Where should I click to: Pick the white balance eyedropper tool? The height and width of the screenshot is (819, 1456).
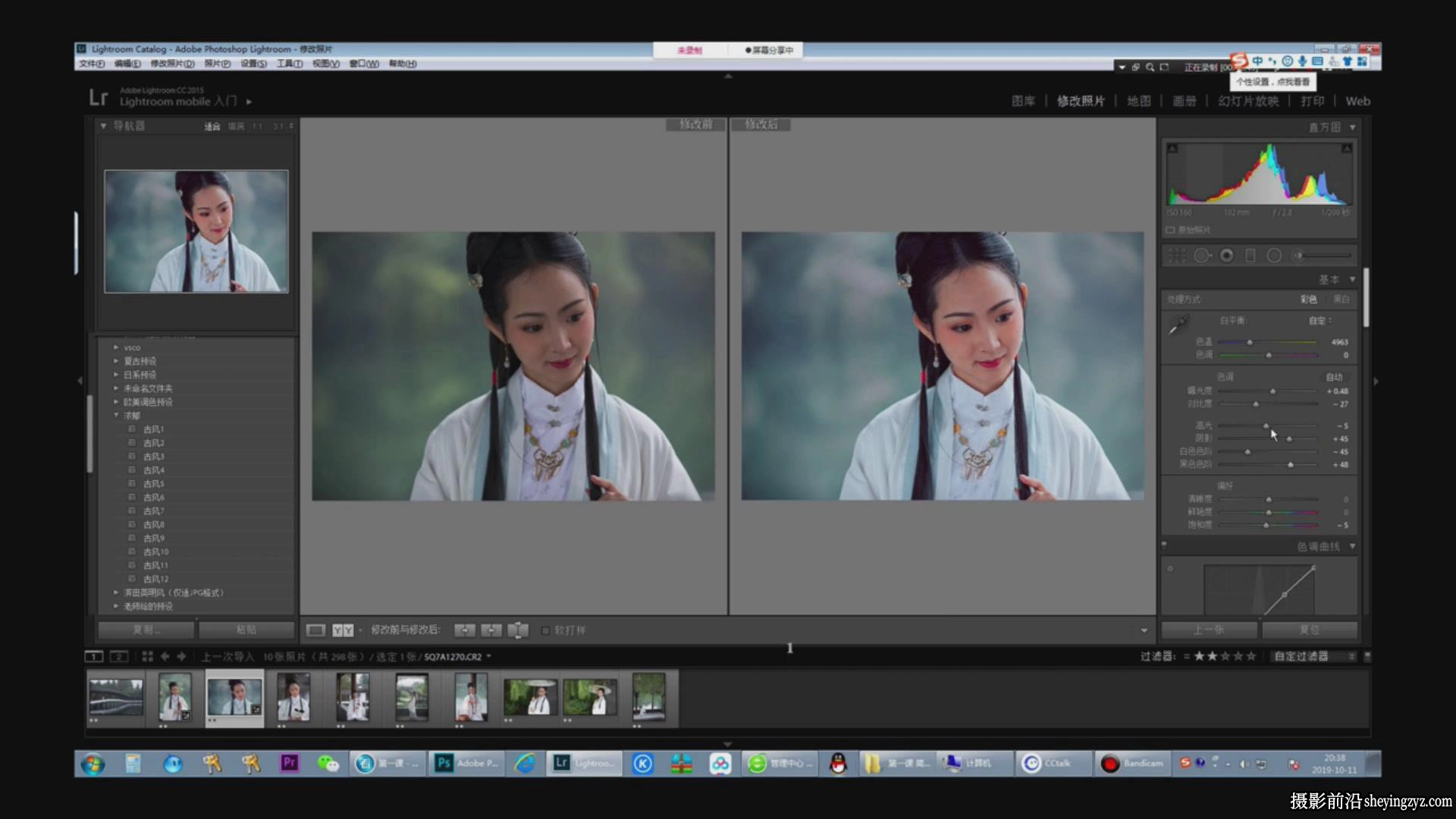click(x=1178, y=325)
